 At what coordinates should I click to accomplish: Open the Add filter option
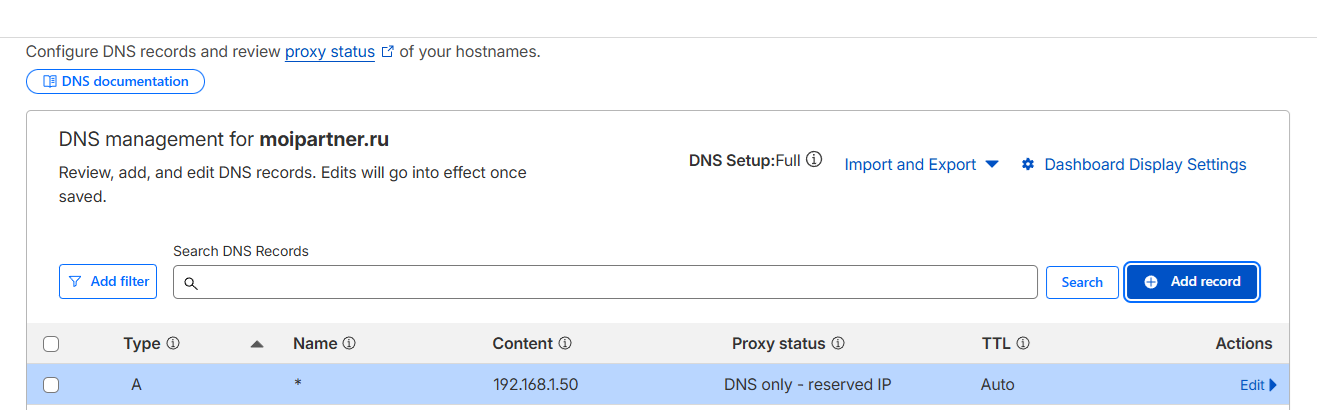click(108, 282)
